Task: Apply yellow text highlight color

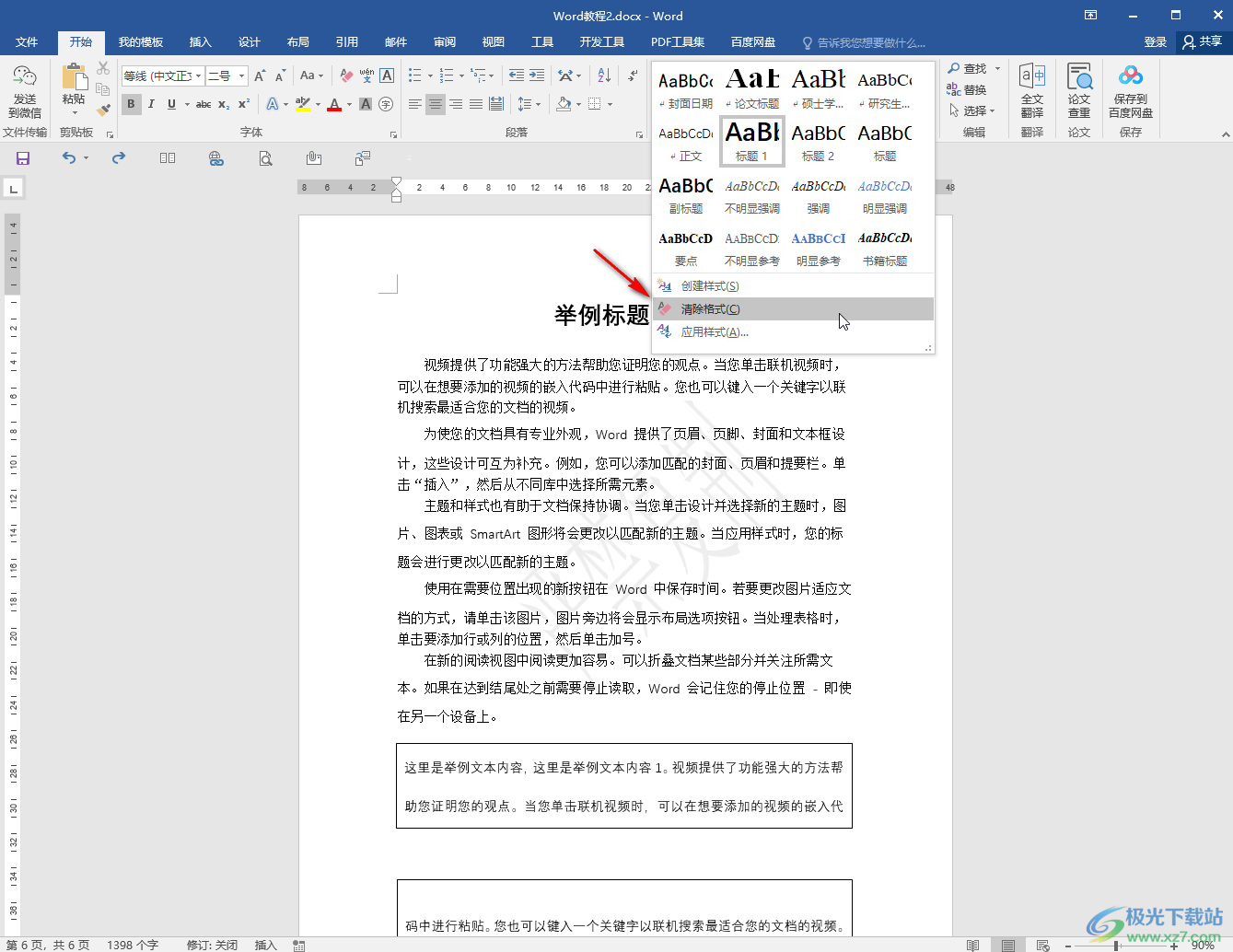Action: click(303, 104)
